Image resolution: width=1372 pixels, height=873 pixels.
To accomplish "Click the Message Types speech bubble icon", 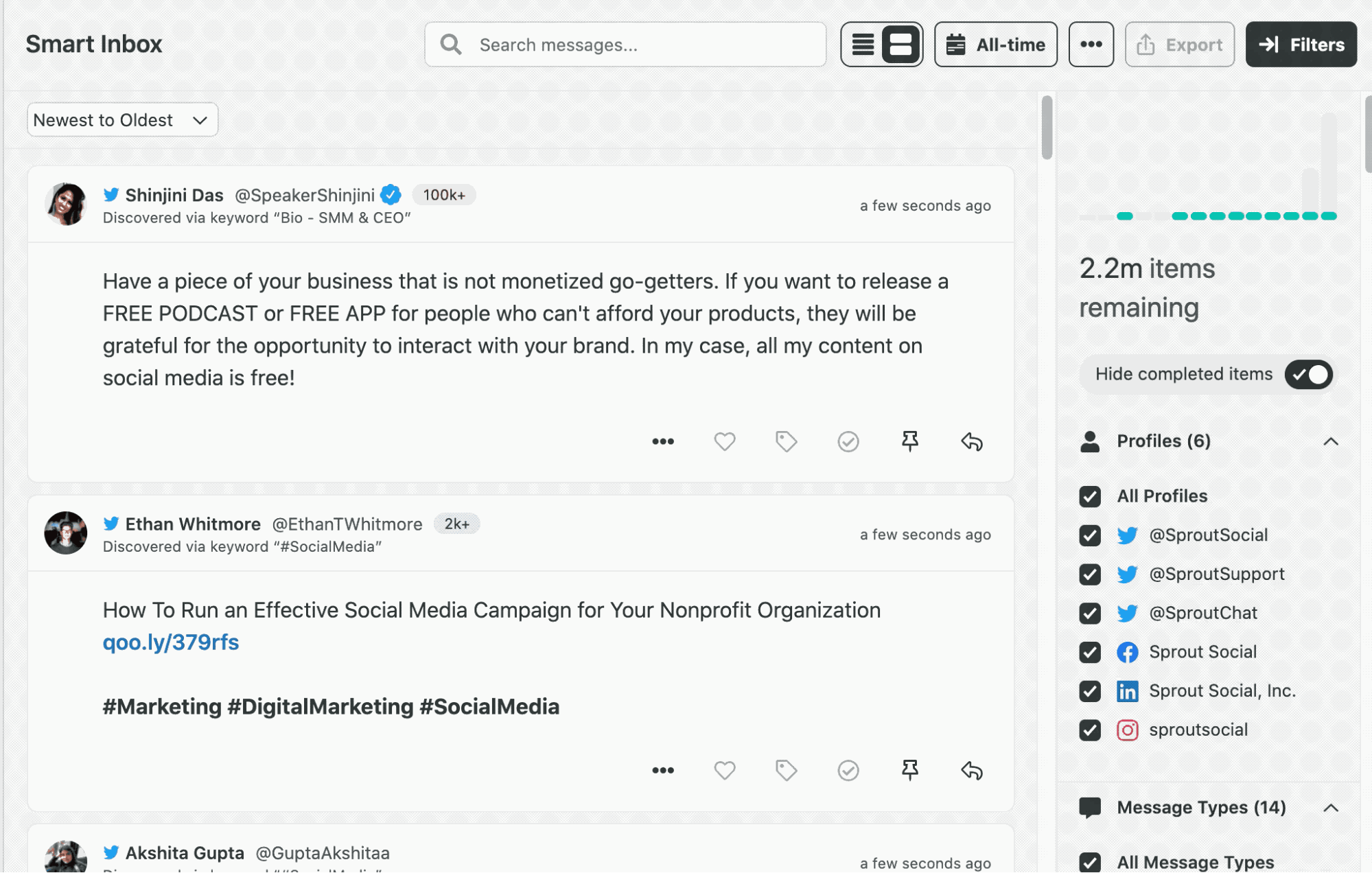I will tap(1090, 808).
